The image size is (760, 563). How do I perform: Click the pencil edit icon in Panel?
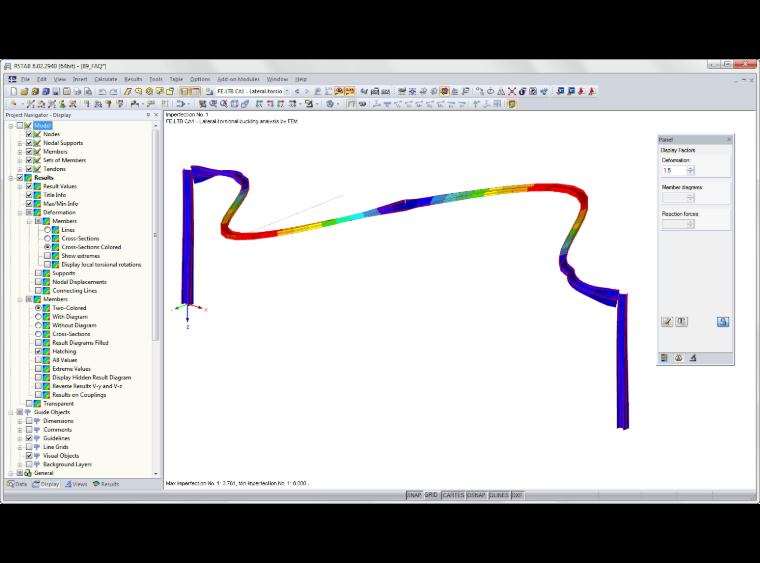(x=667, y=322)
